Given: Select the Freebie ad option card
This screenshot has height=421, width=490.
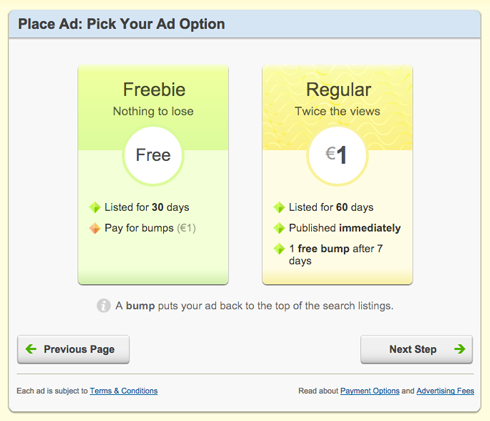Looking at the screenshot, I should (x=153, y=175).
